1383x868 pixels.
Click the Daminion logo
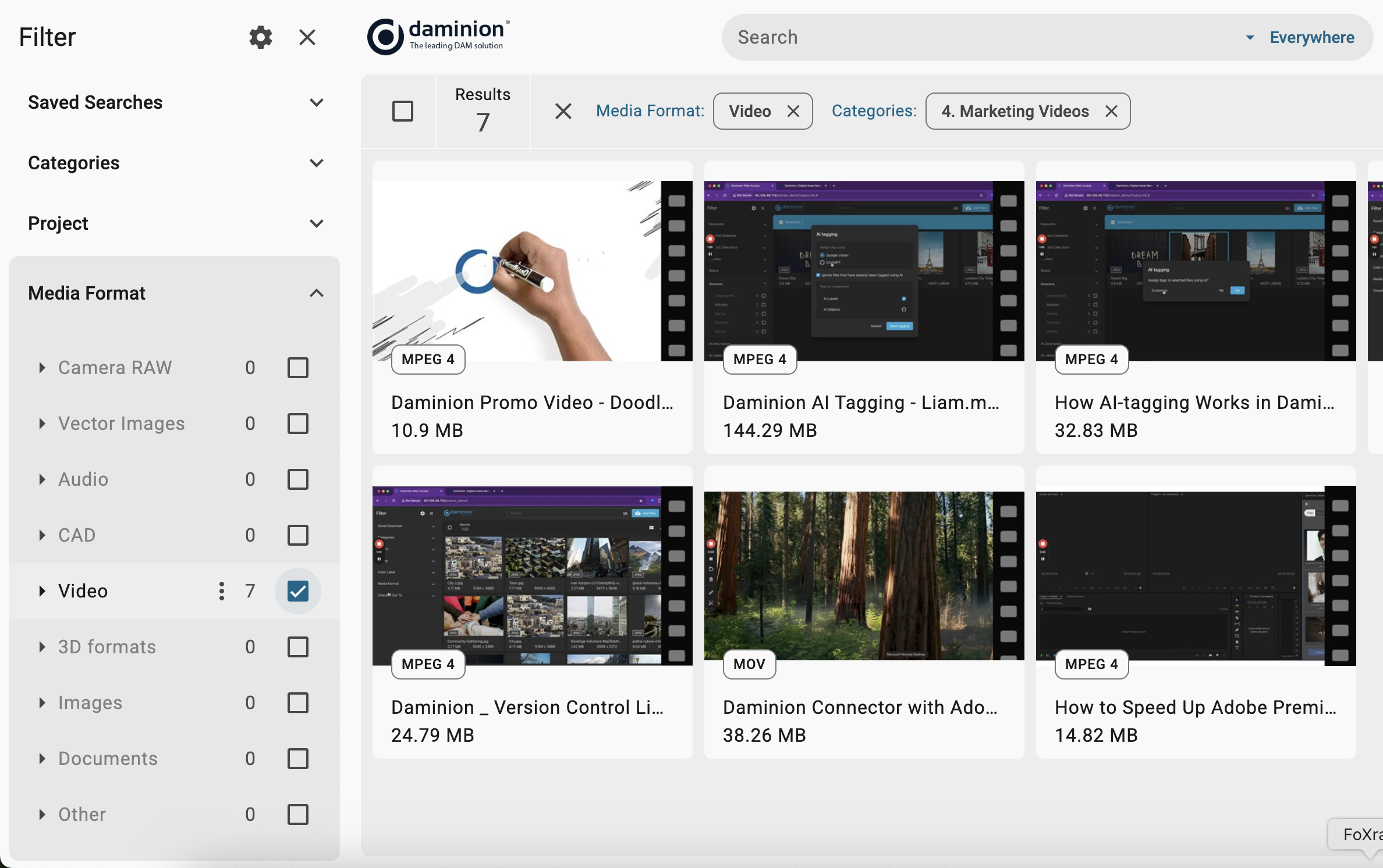click(439, 37)
